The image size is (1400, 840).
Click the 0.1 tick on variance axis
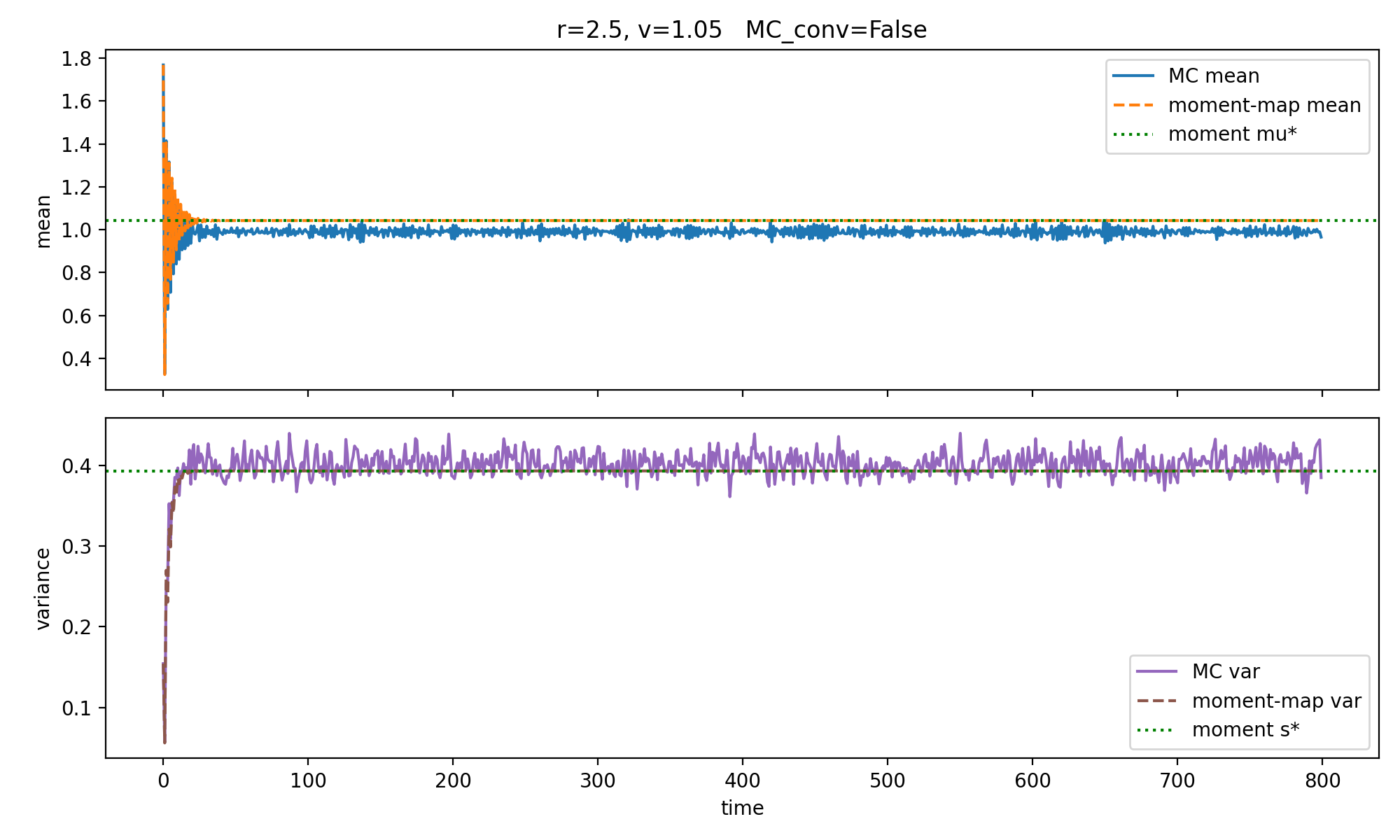pos(76,708)
